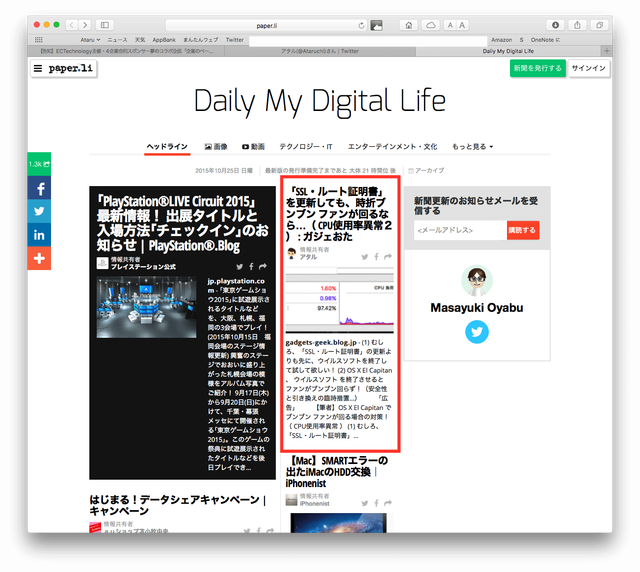The image size is (640, 572).
Task: Open the favorites grid icon
Action: (39, 40)
